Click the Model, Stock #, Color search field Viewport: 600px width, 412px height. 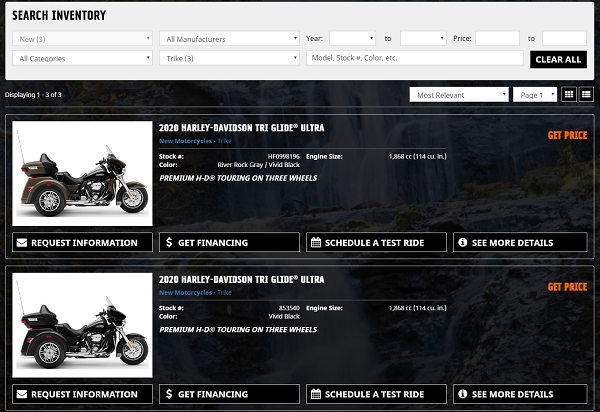(x=414, y=59)
